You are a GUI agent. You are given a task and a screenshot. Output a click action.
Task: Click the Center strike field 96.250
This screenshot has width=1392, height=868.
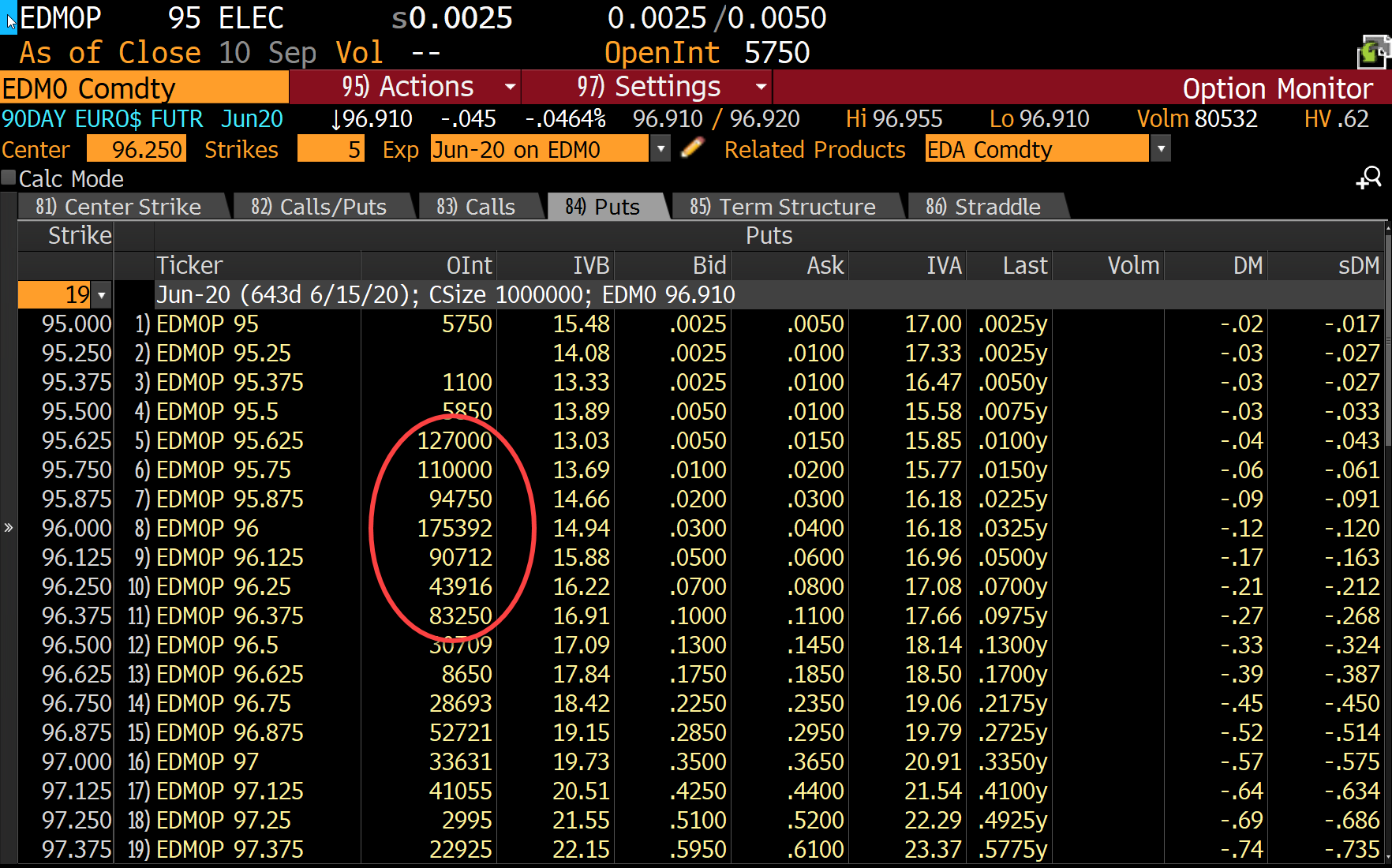coord(137,149)
